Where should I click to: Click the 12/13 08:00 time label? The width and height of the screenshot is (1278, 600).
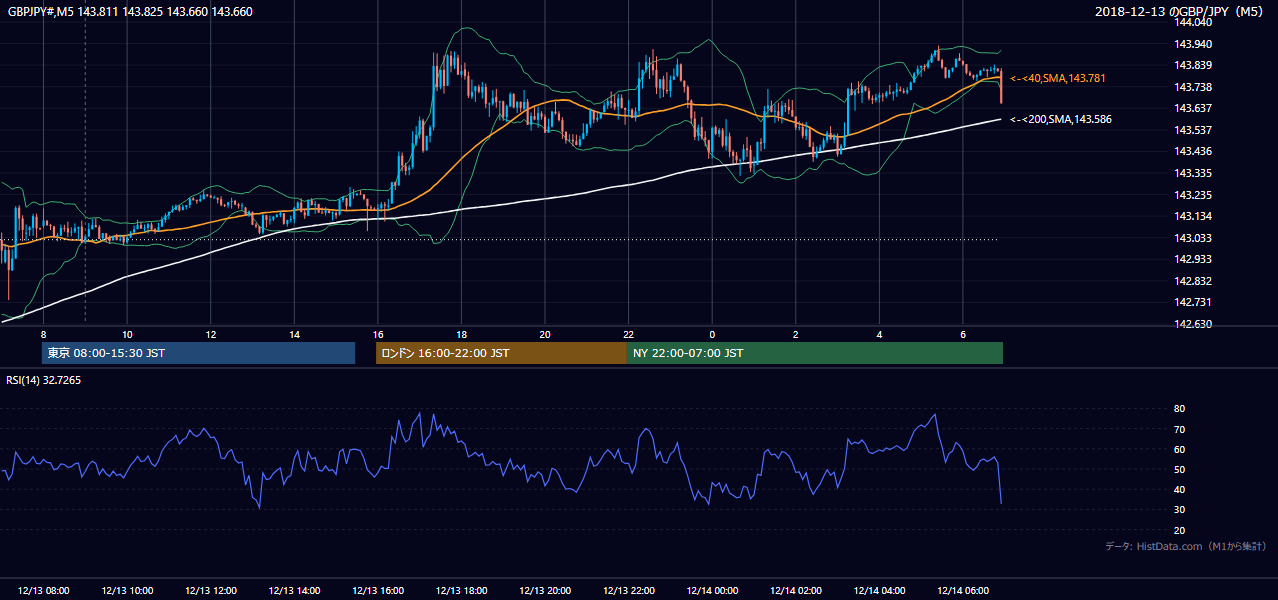click(44, 591)
